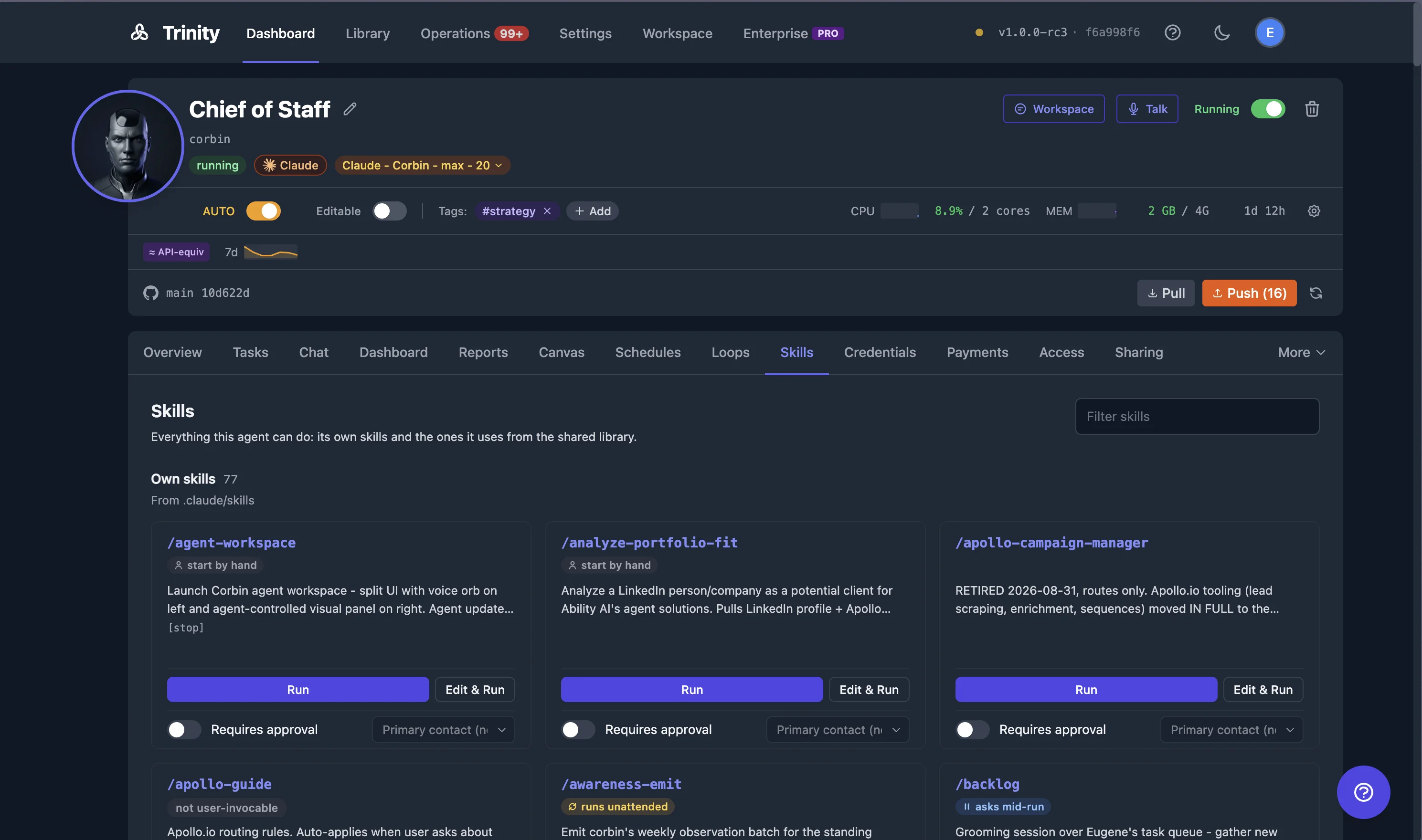Open Primary contact dropdown for /apollo-campaign-manager

coord(1232,730)
